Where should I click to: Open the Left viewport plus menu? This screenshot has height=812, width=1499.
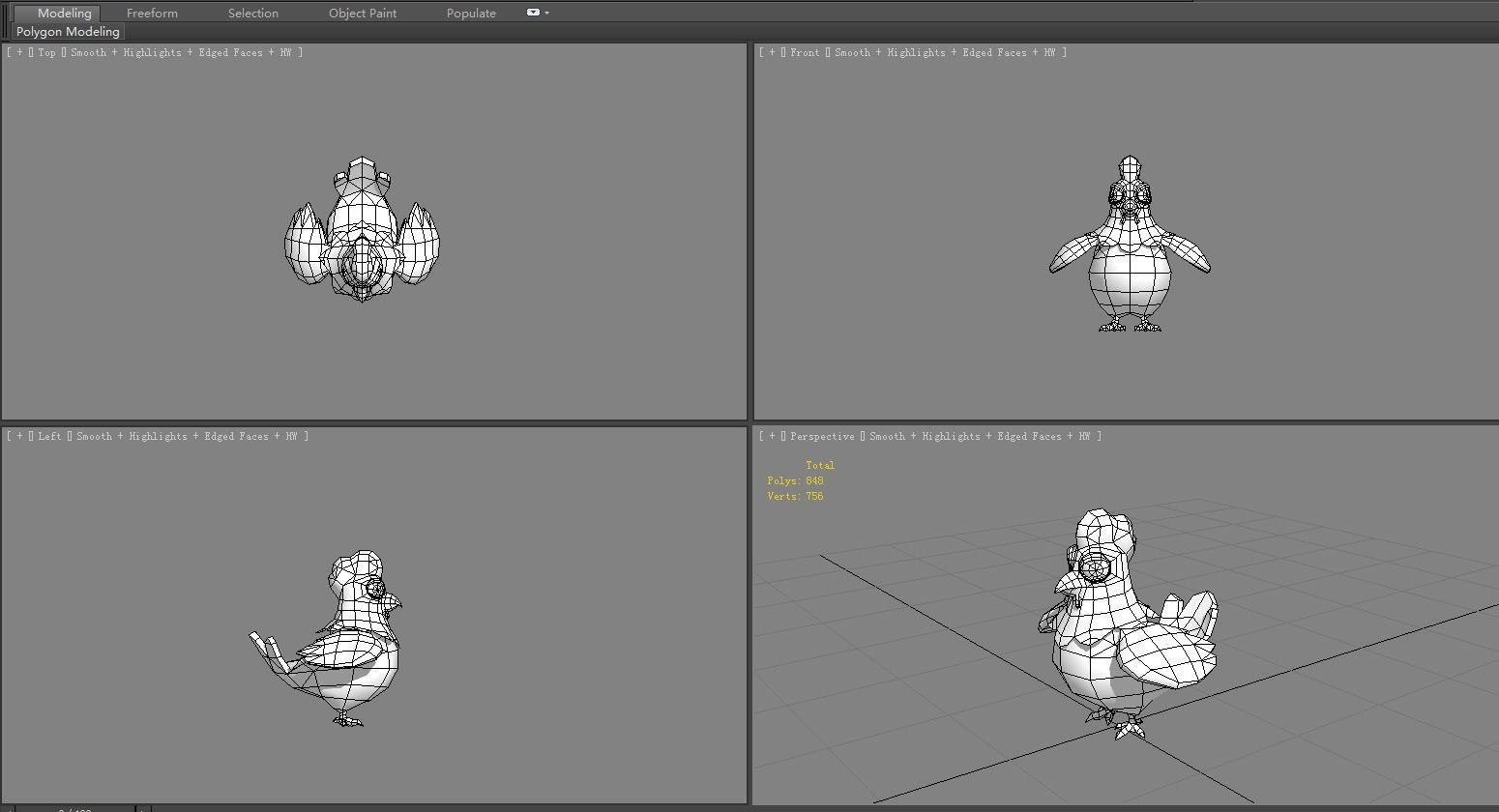pos(19,436)
